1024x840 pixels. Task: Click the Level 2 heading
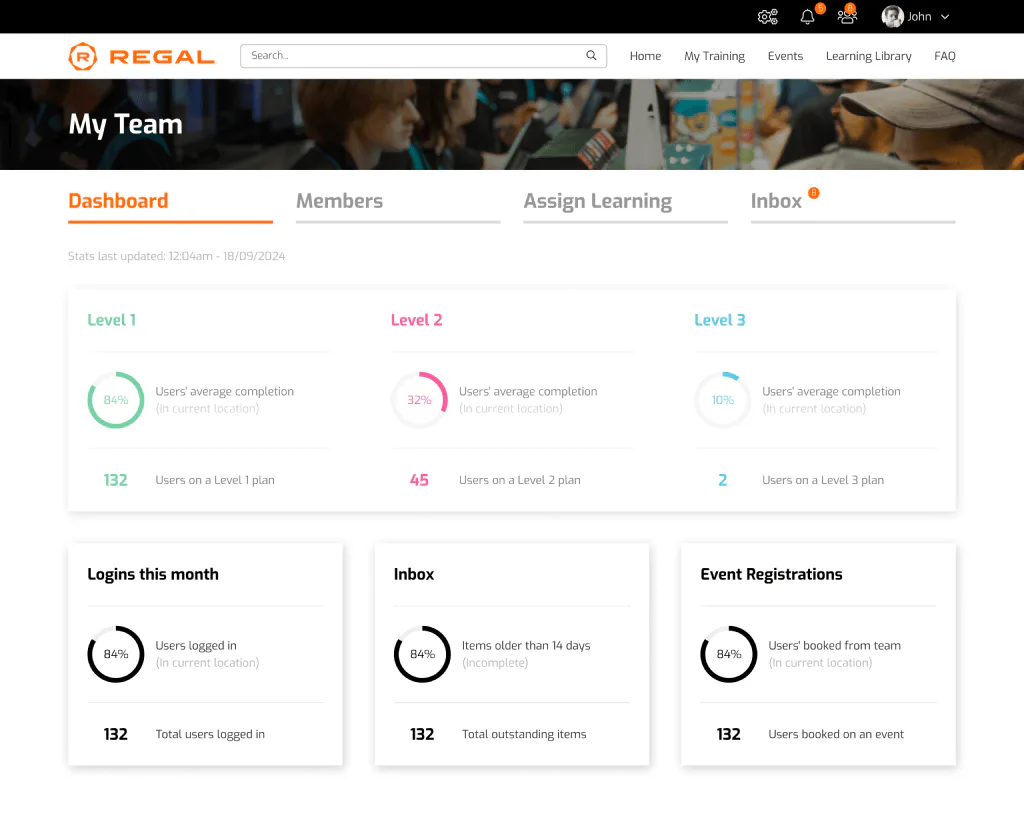pos(417,320)
